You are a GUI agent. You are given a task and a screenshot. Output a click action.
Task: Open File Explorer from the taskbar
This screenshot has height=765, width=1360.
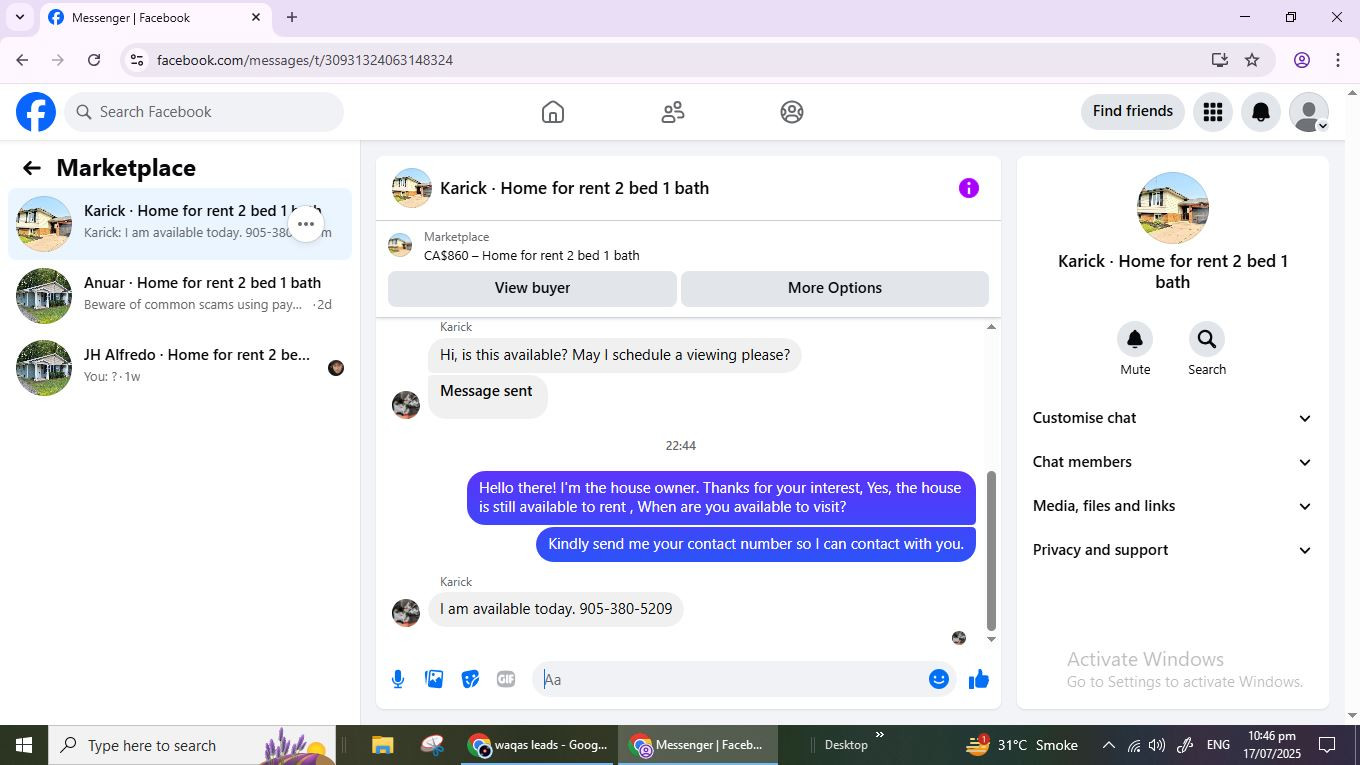pos(383,745)
